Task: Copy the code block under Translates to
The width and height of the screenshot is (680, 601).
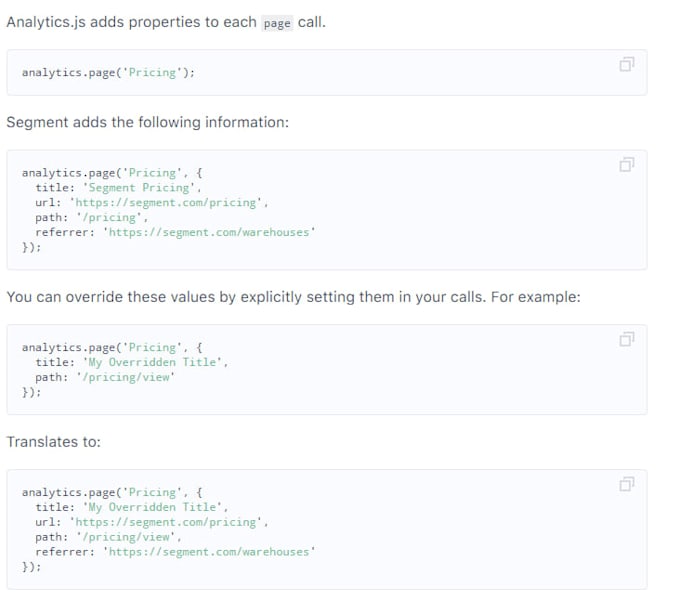Action: point(626,485)
